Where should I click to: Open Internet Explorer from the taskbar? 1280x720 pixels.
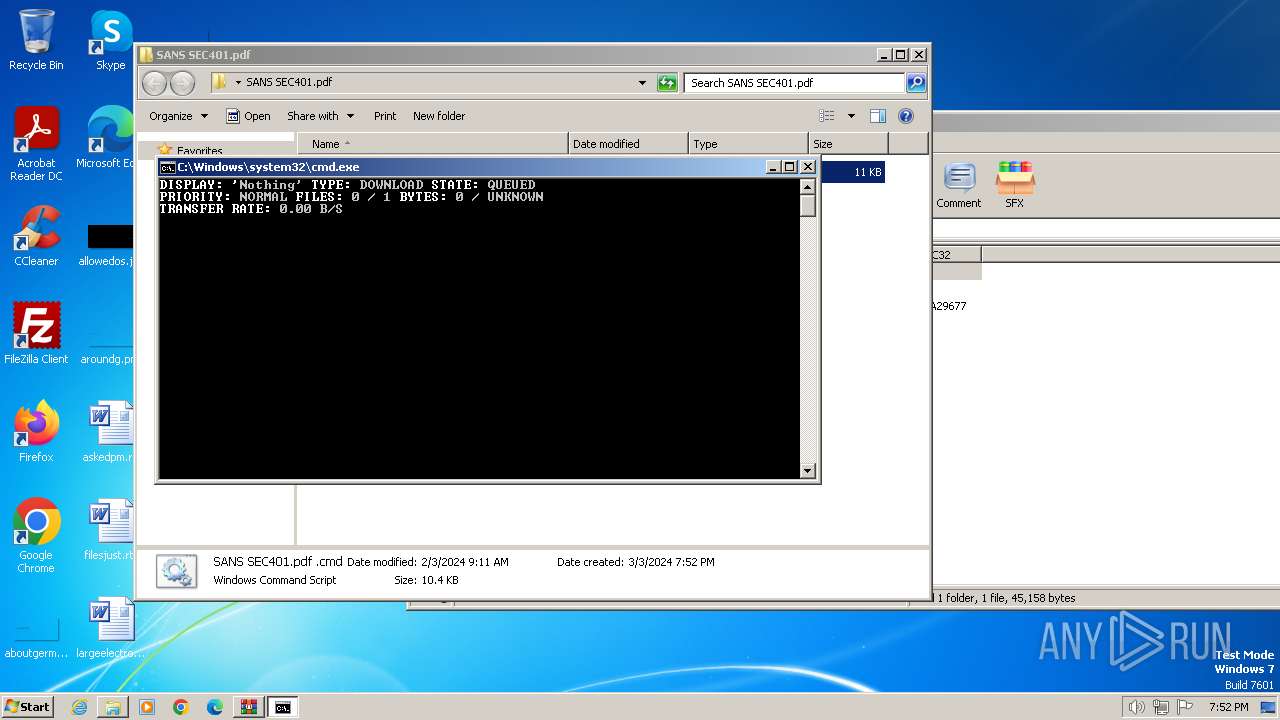click(80, 707)
